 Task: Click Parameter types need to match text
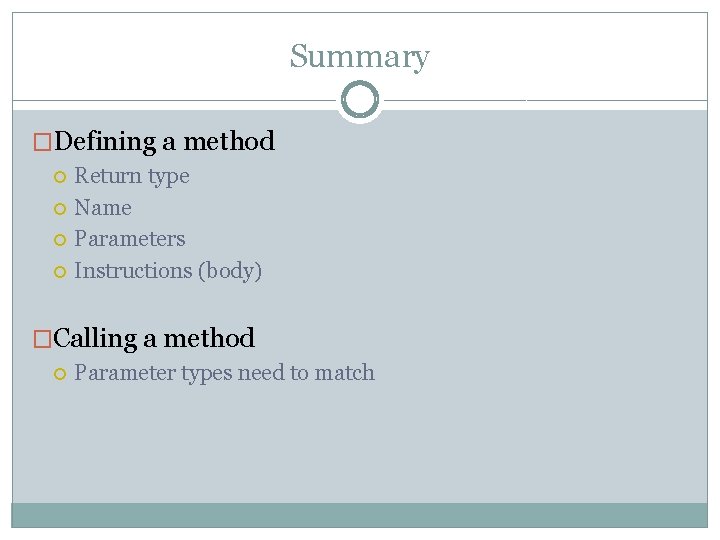click(224, 373)
